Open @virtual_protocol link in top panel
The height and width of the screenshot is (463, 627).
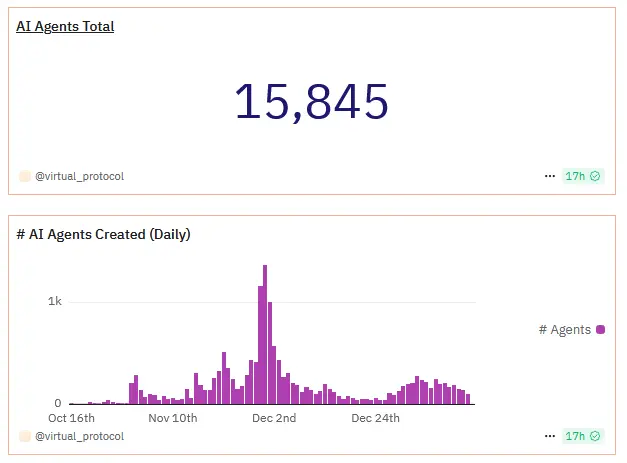[80, 176]
